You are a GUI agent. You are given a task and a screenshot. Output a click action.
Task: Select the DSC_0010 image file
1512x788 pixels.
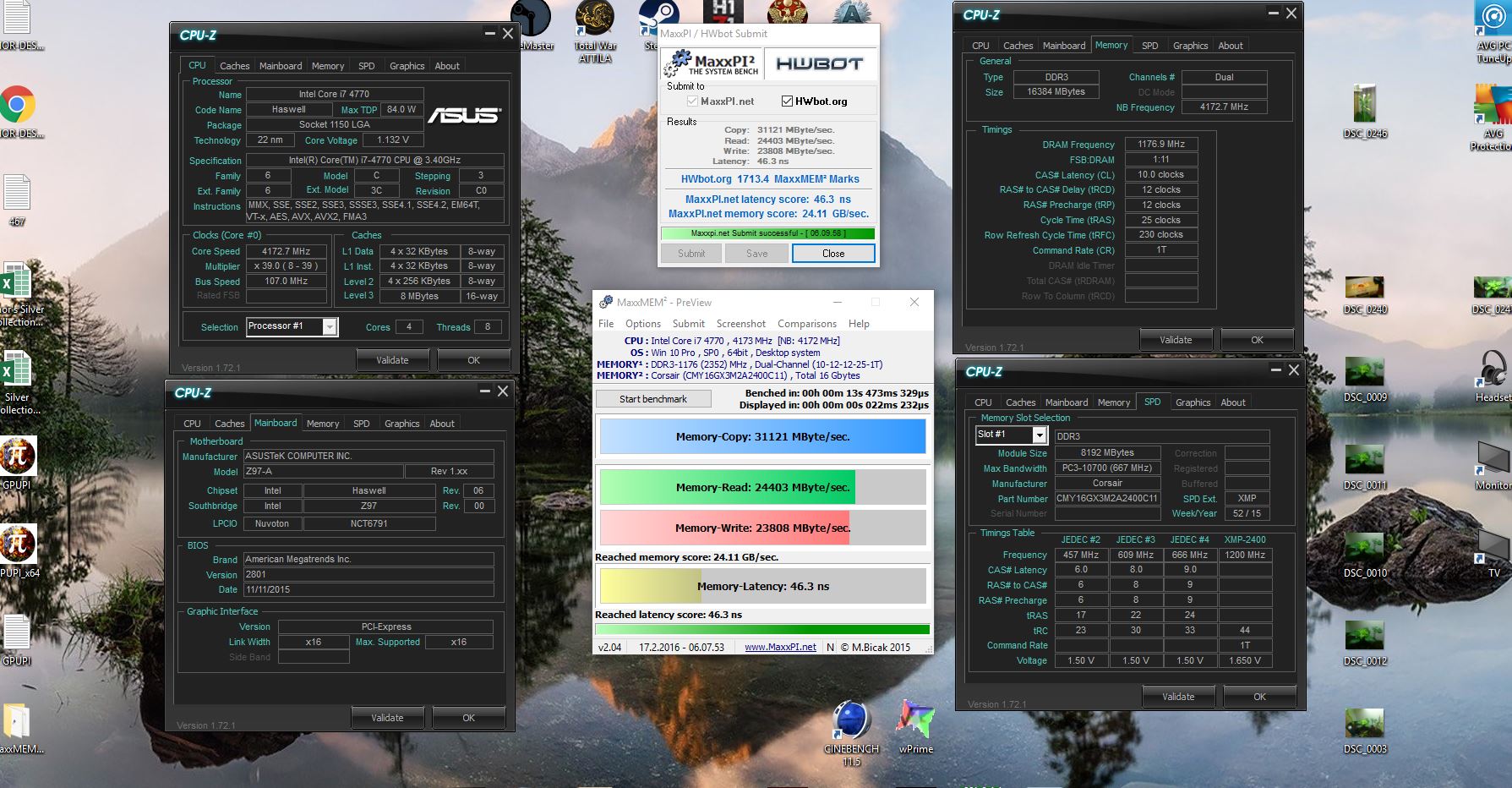click(x=1365, y=554)
